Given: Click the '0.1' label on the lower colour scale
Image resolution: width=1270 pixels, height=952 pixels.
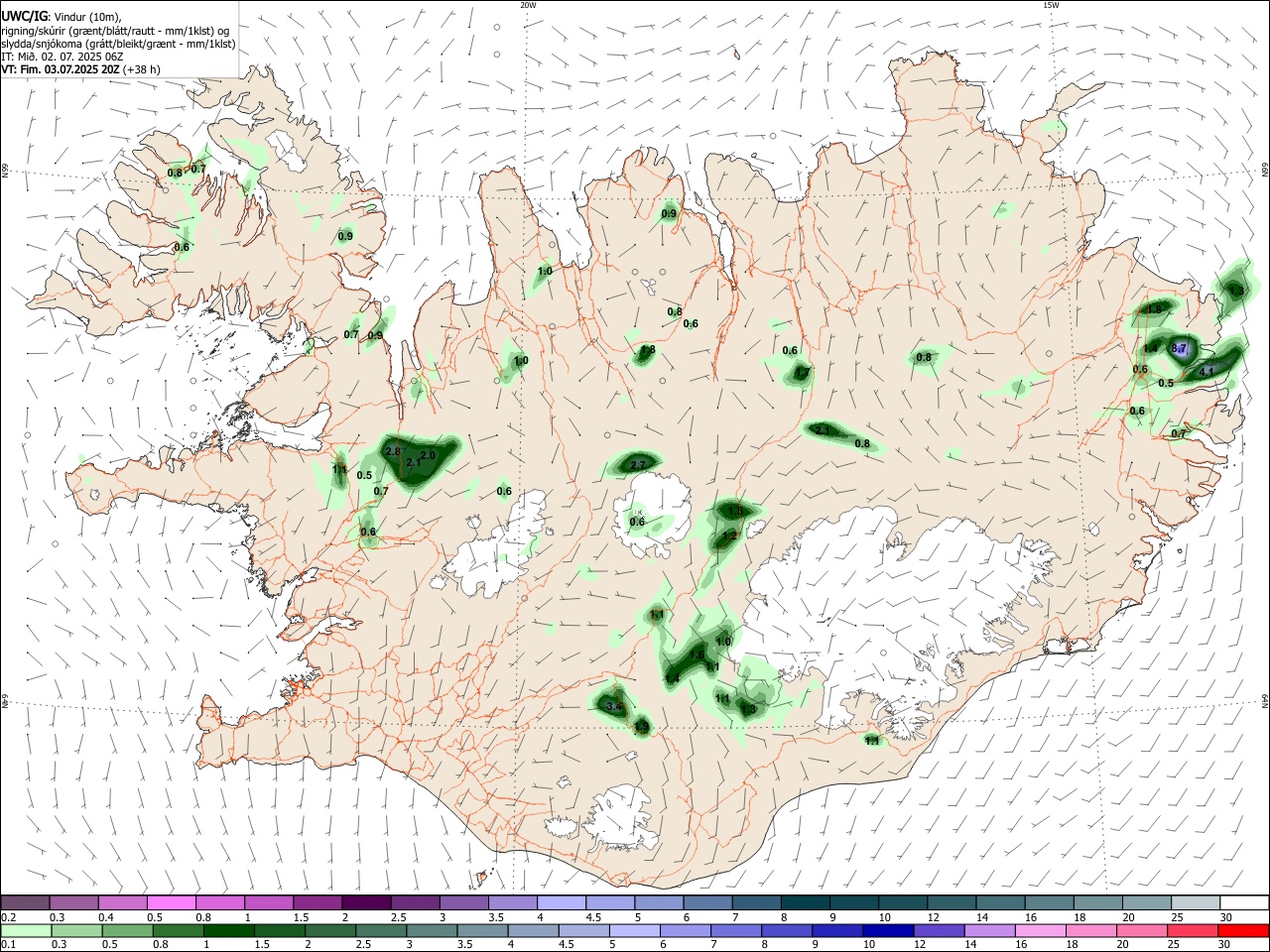Looking at the screenshot, I should click(8, 945).
